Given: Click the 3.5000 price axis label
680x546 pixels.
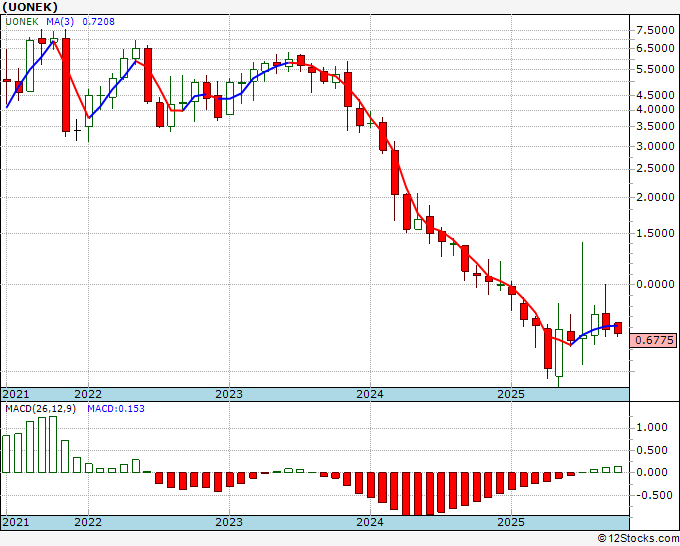Looking at the screenshot, I should point(655,126).
